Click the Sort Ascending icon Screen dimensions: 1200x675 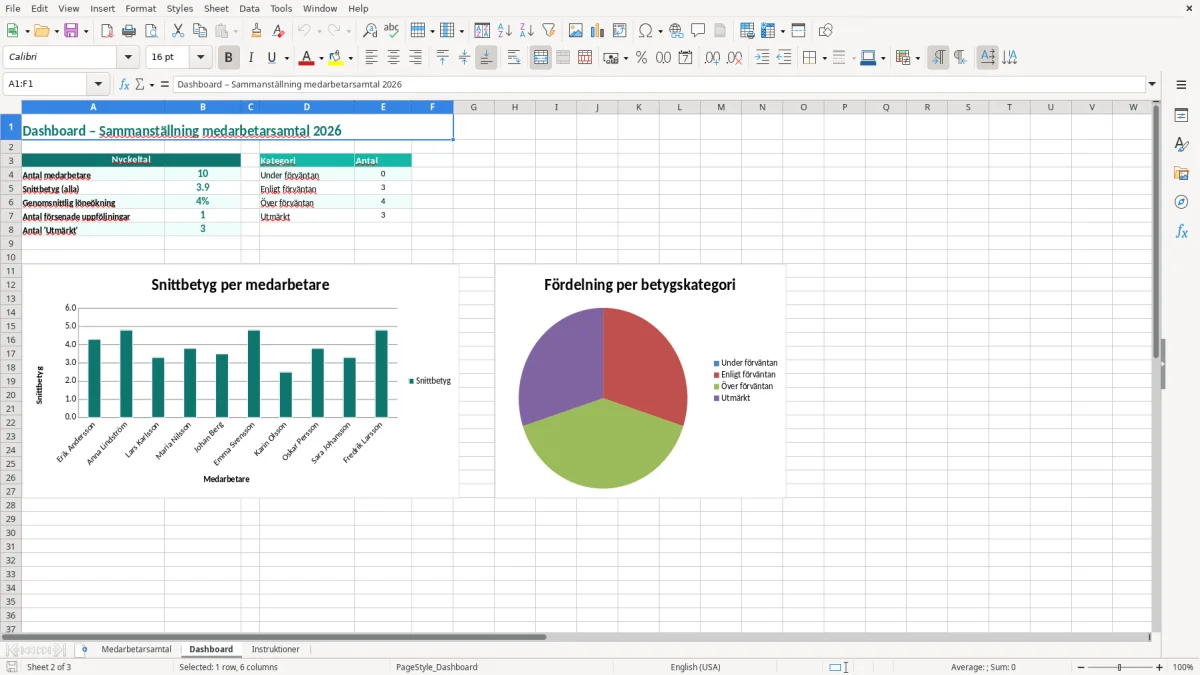point(505,31)
